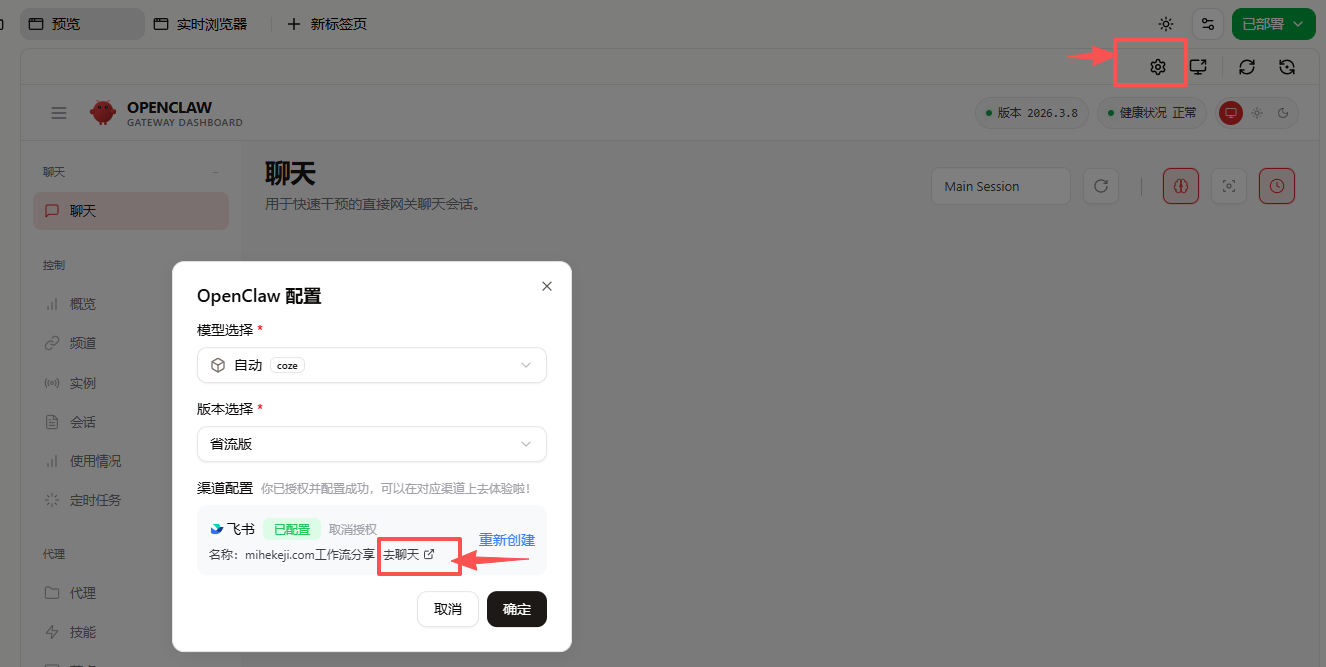Image resolution: width=1326 pixels, height=667 pixels.
Task: Refresh chat with the circular arrow button
Action: click(1101, 186)
